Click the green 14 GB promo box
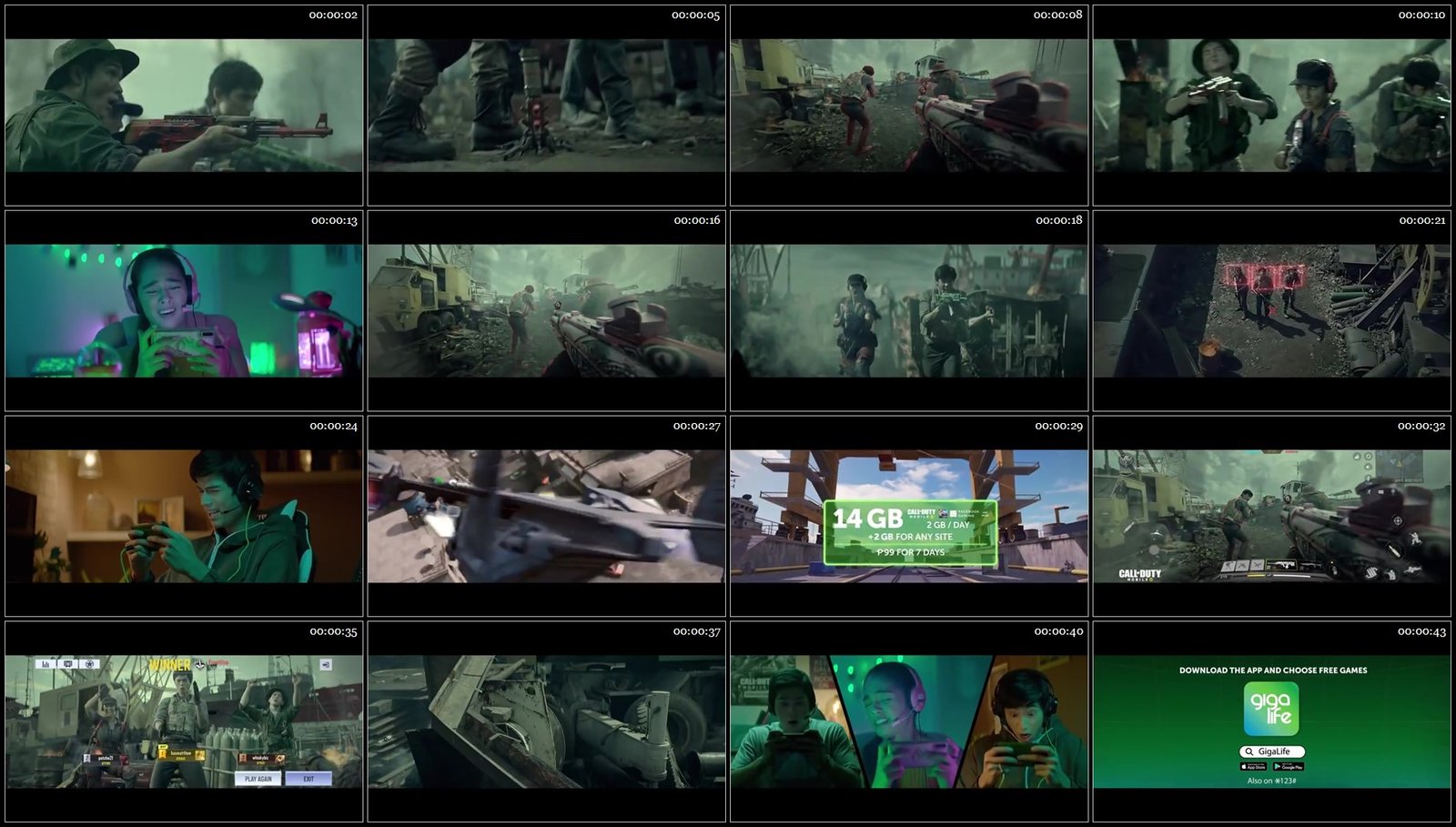 click(910, 532)
